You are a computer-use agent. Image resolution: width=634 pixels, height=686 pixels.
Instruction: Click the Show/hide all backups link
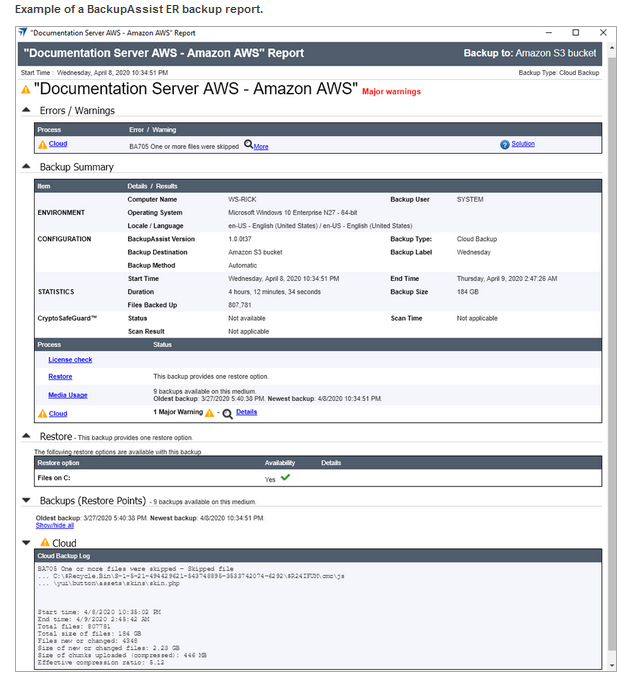(x=62, y=525)
